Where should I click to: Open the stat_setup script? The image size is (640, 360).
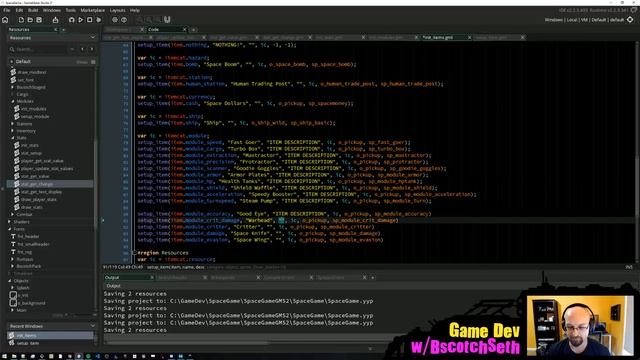click(31, 153)
